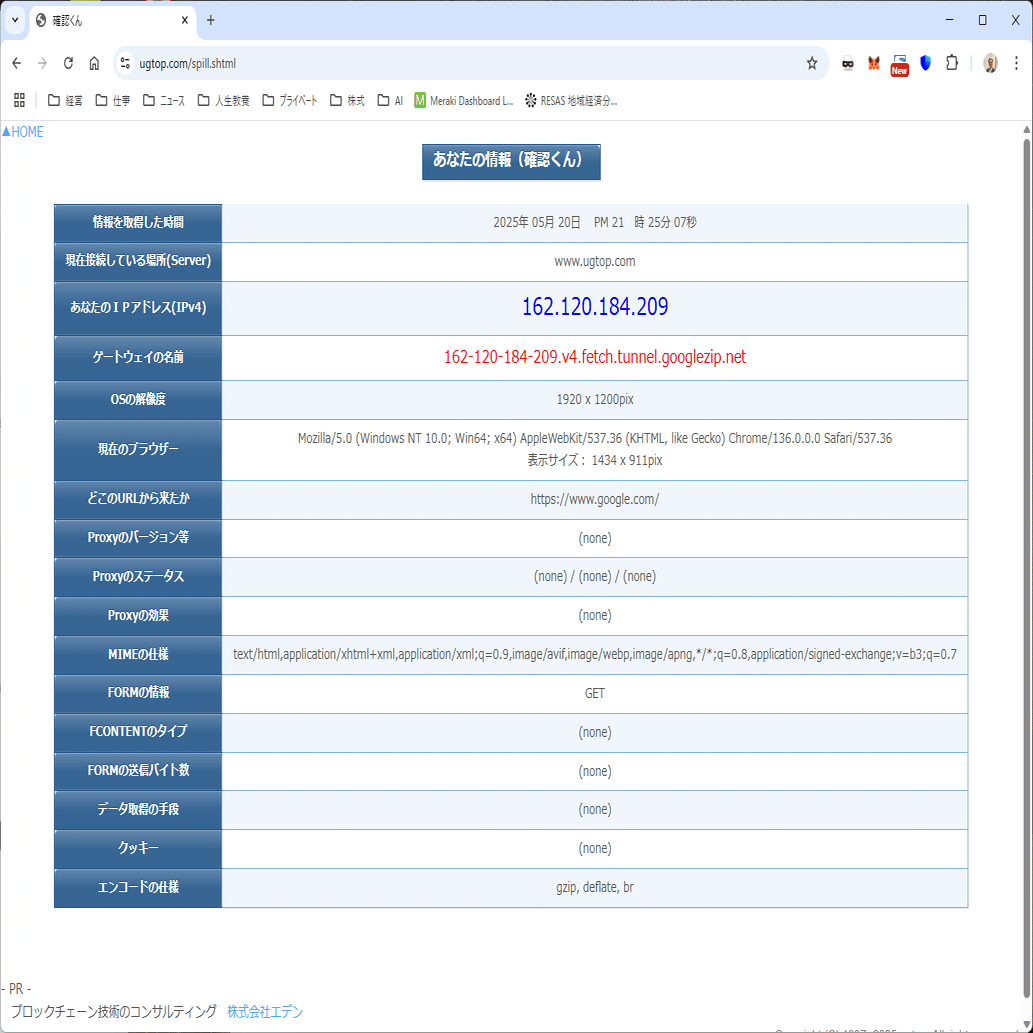Click the text/html MIME accept value
Screen dimensions: 1033x1033
[595, 654]
